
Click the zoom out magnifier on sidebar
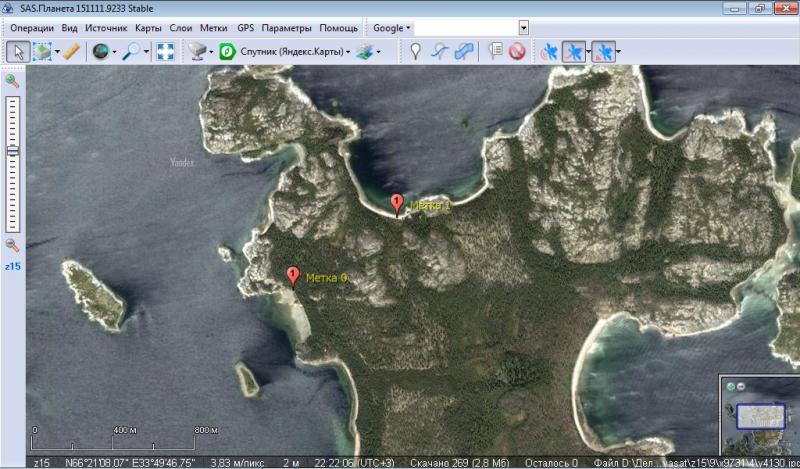12,245
